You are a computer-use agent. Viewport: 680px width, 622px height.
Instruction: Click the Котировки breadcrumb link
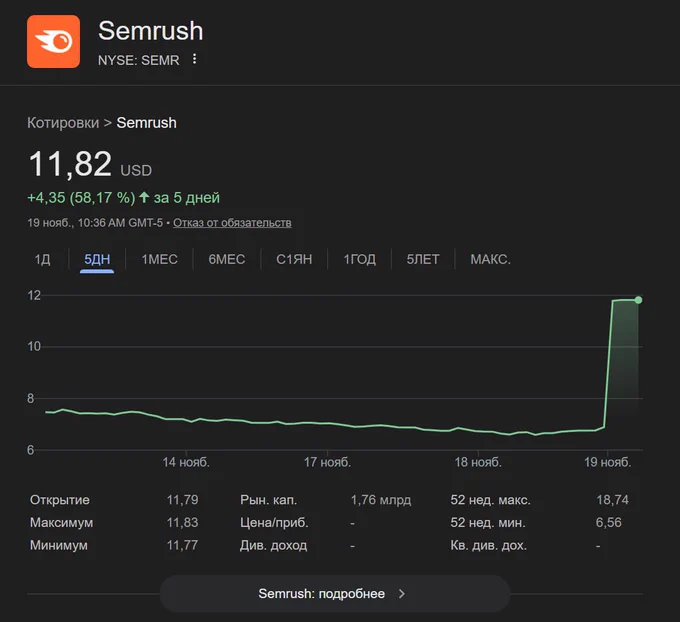[63, 123]
